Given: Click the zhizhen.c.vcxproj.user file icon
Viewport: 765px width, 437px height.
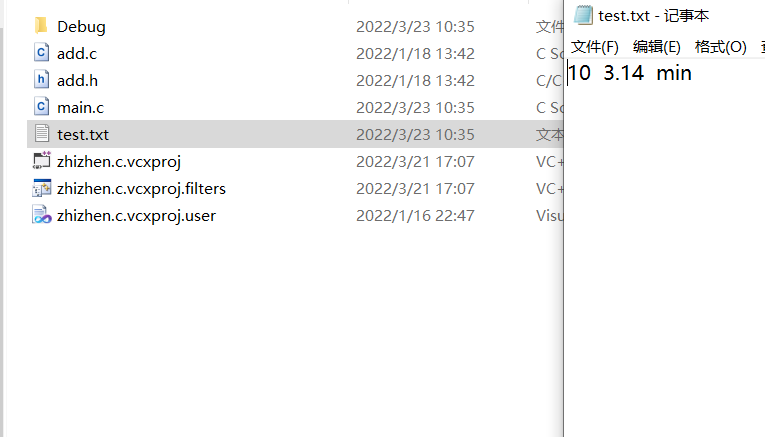Looking at the screenshot, I should tap(42, 215).
